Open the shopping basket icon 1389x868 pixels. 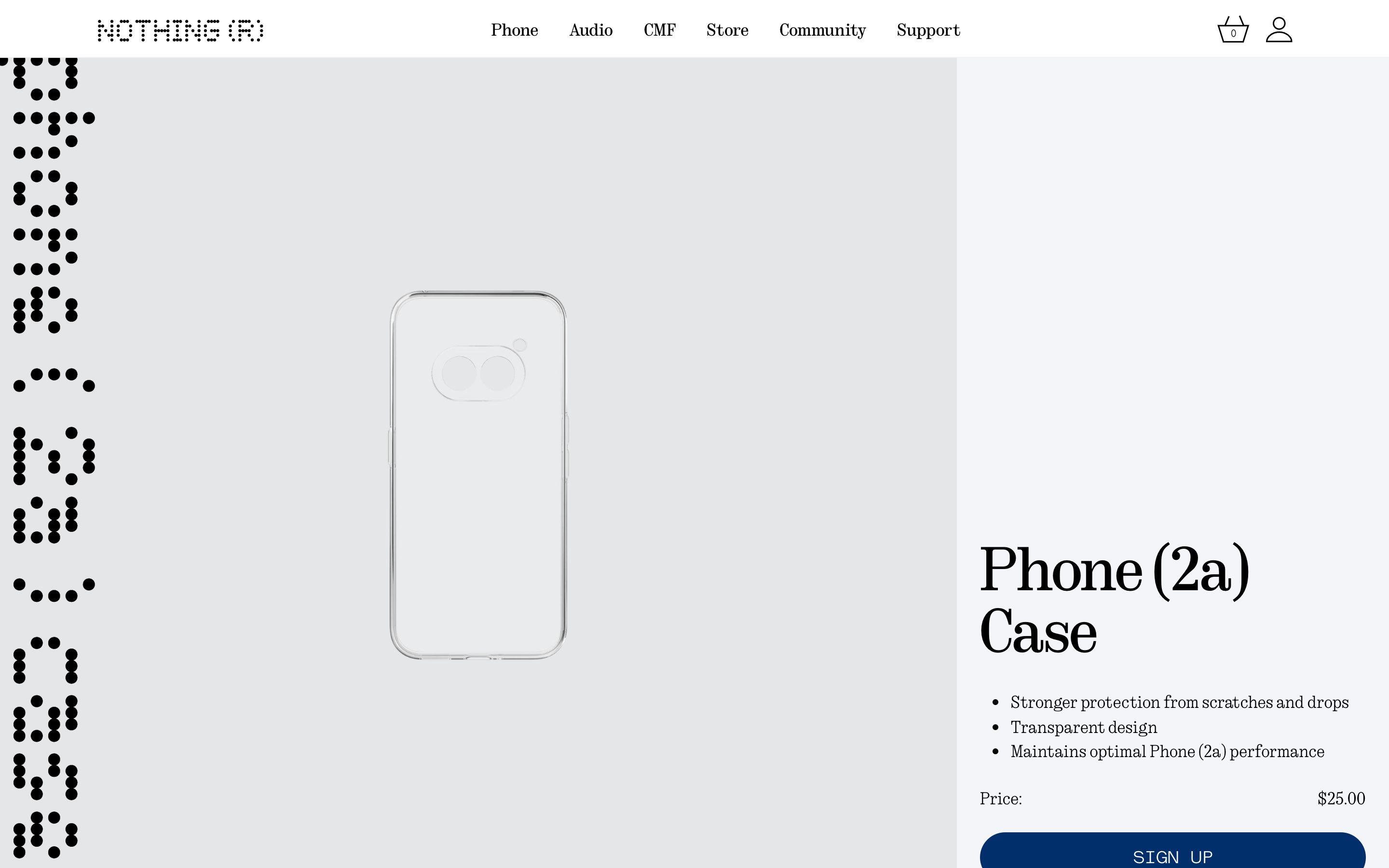coord(1233,30)
